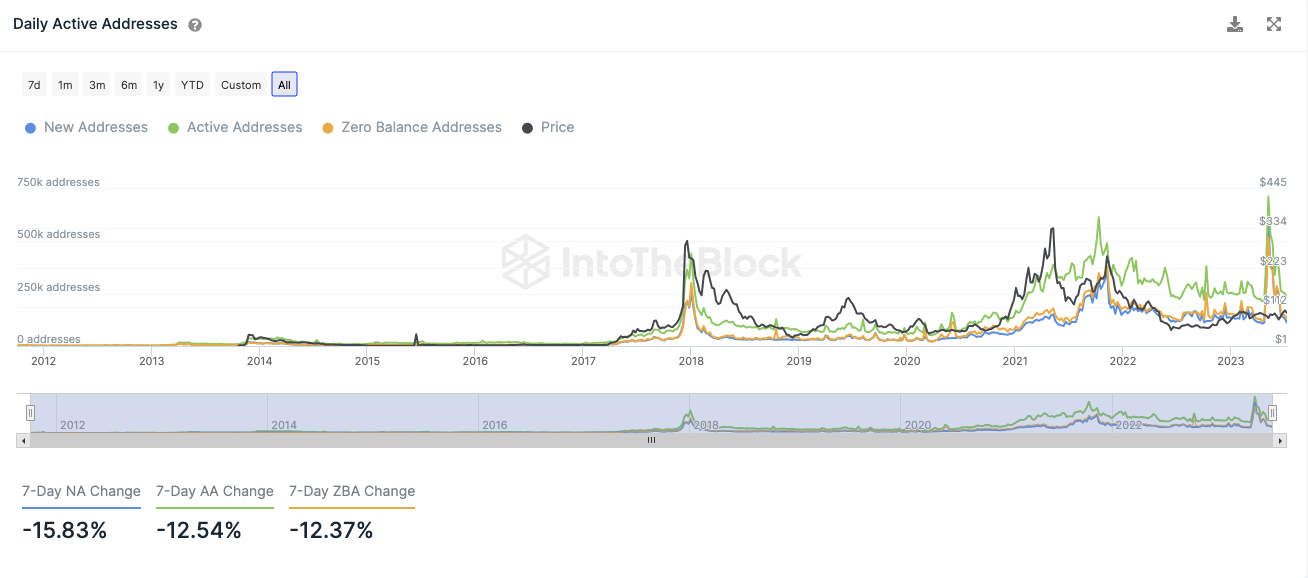Hide the Price line series
The height and width of the screenshot is (578, 1308).
point(548,127)
